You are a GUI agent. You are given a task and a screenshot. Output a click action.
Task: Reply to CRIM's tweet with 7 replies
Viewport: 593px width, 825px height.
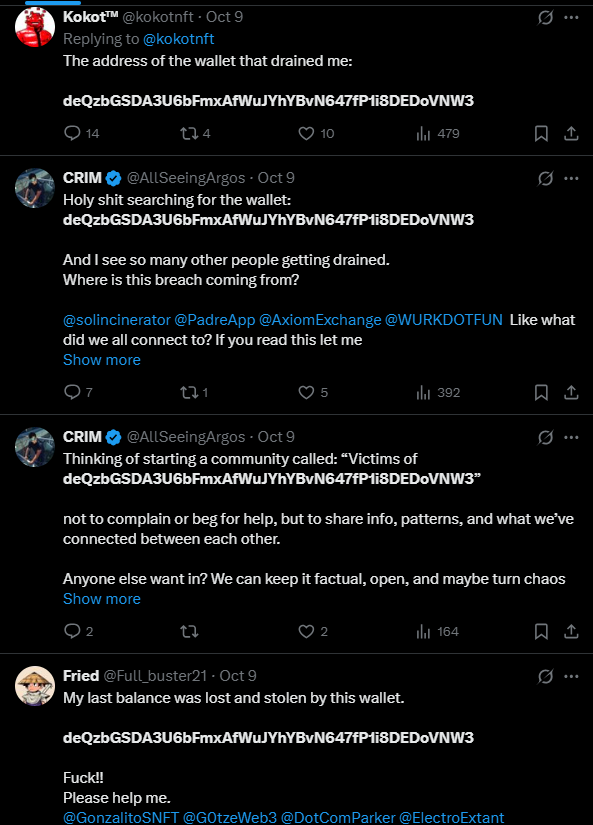pyautogui.click(x=72, y=392)
